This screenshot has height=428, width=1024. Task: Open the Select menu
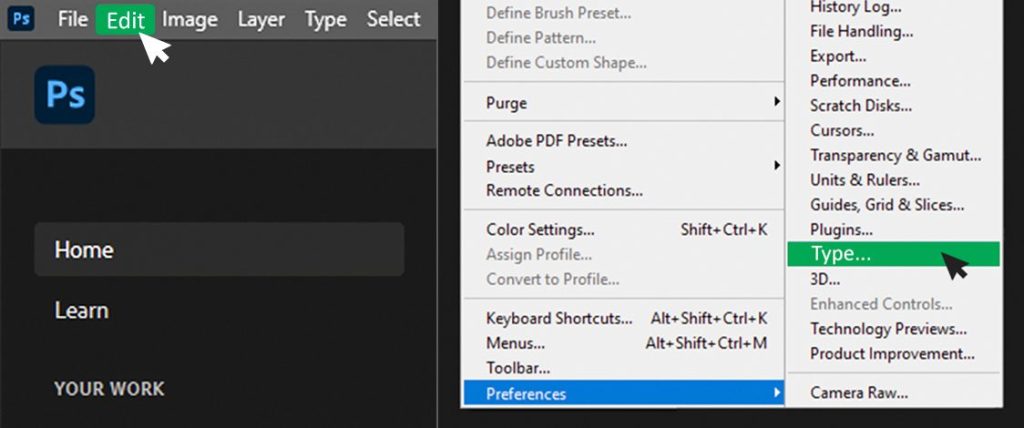393,19
